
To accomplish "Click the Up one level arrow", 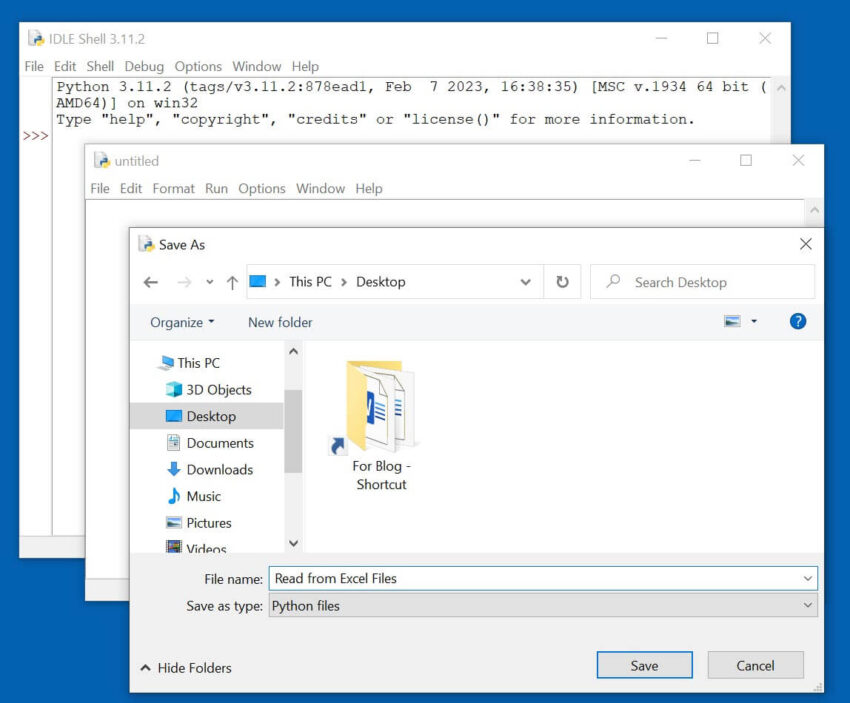I will click(x=232, y=283).
